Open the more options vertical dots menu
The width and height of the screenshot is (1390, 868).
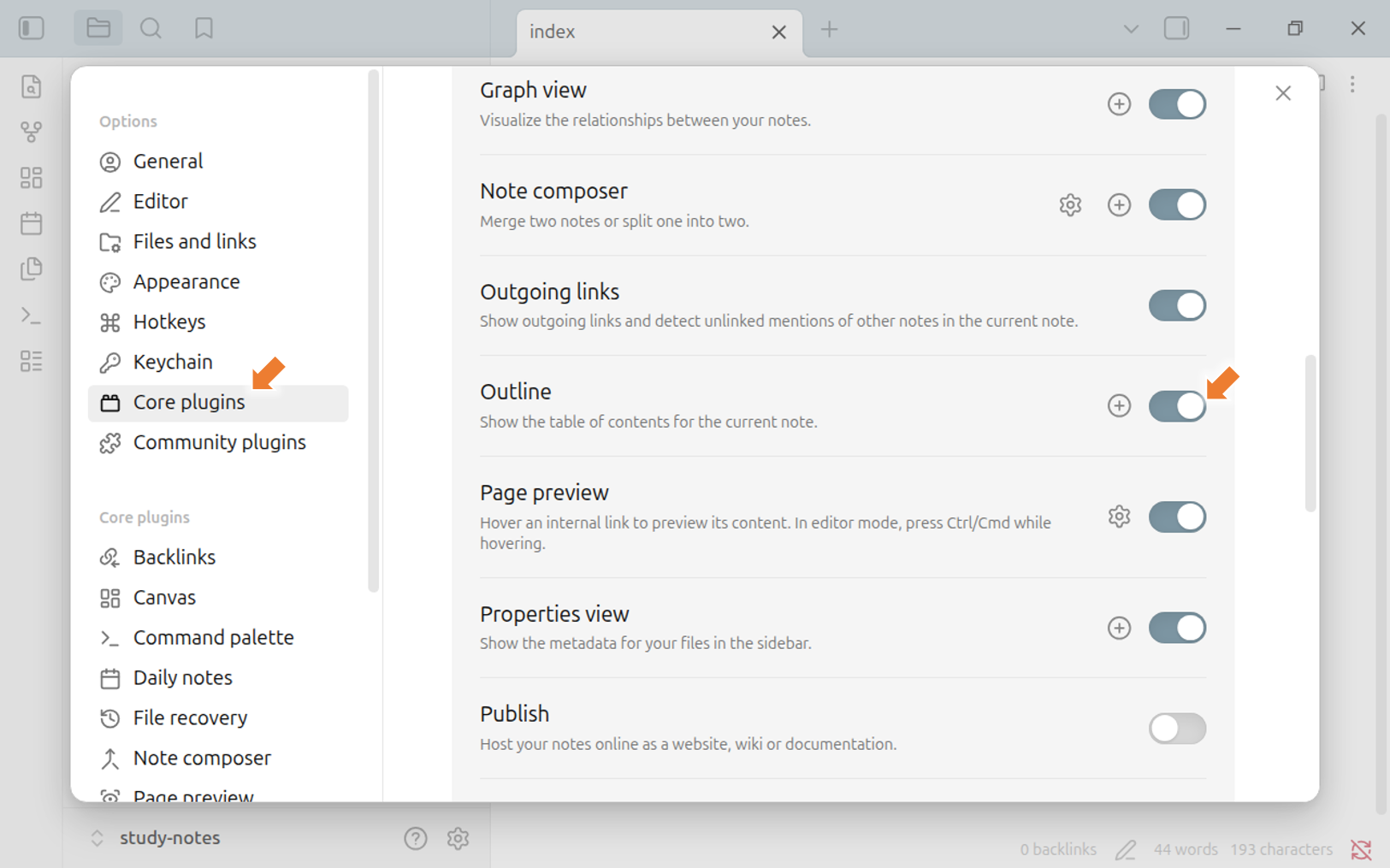click(x=1352, y=84)
